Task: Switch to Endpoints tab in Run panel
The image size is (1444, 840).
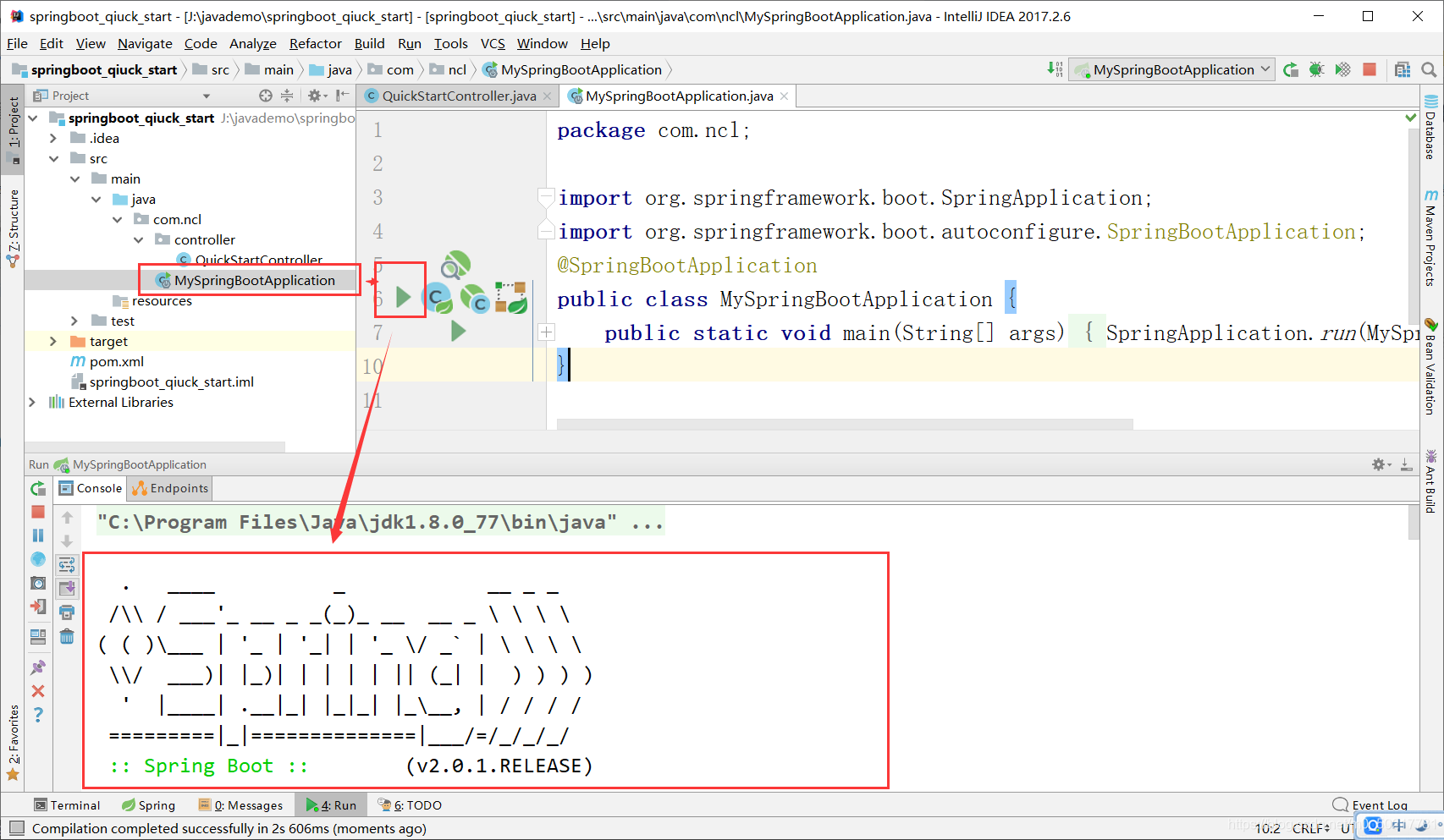Action: (x=170, y=488)
